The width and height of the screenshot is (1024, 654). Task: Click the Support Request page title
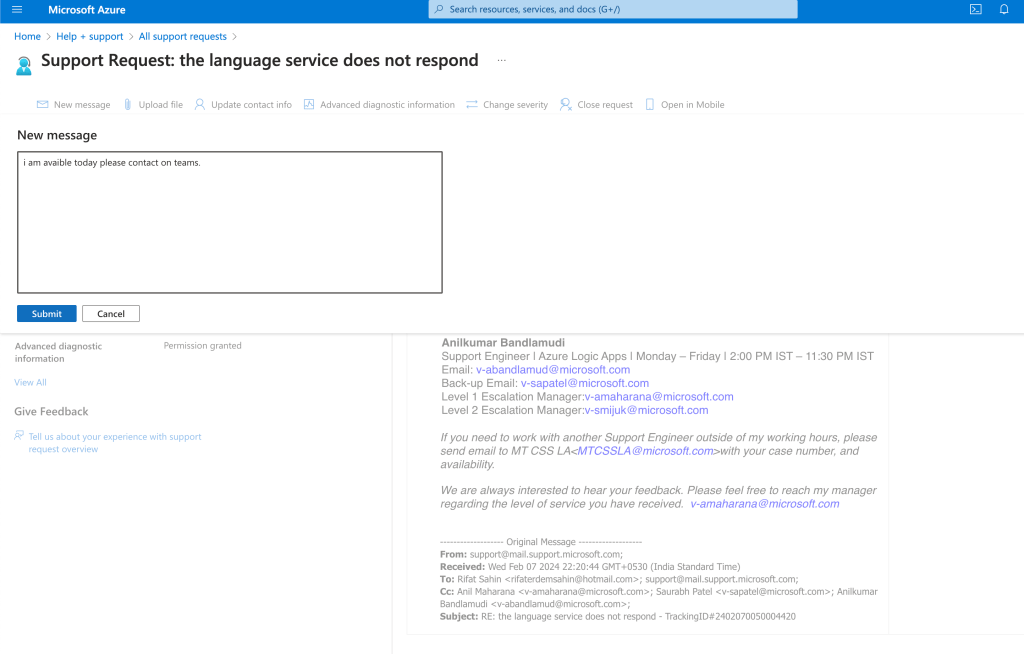click(260, 60)
